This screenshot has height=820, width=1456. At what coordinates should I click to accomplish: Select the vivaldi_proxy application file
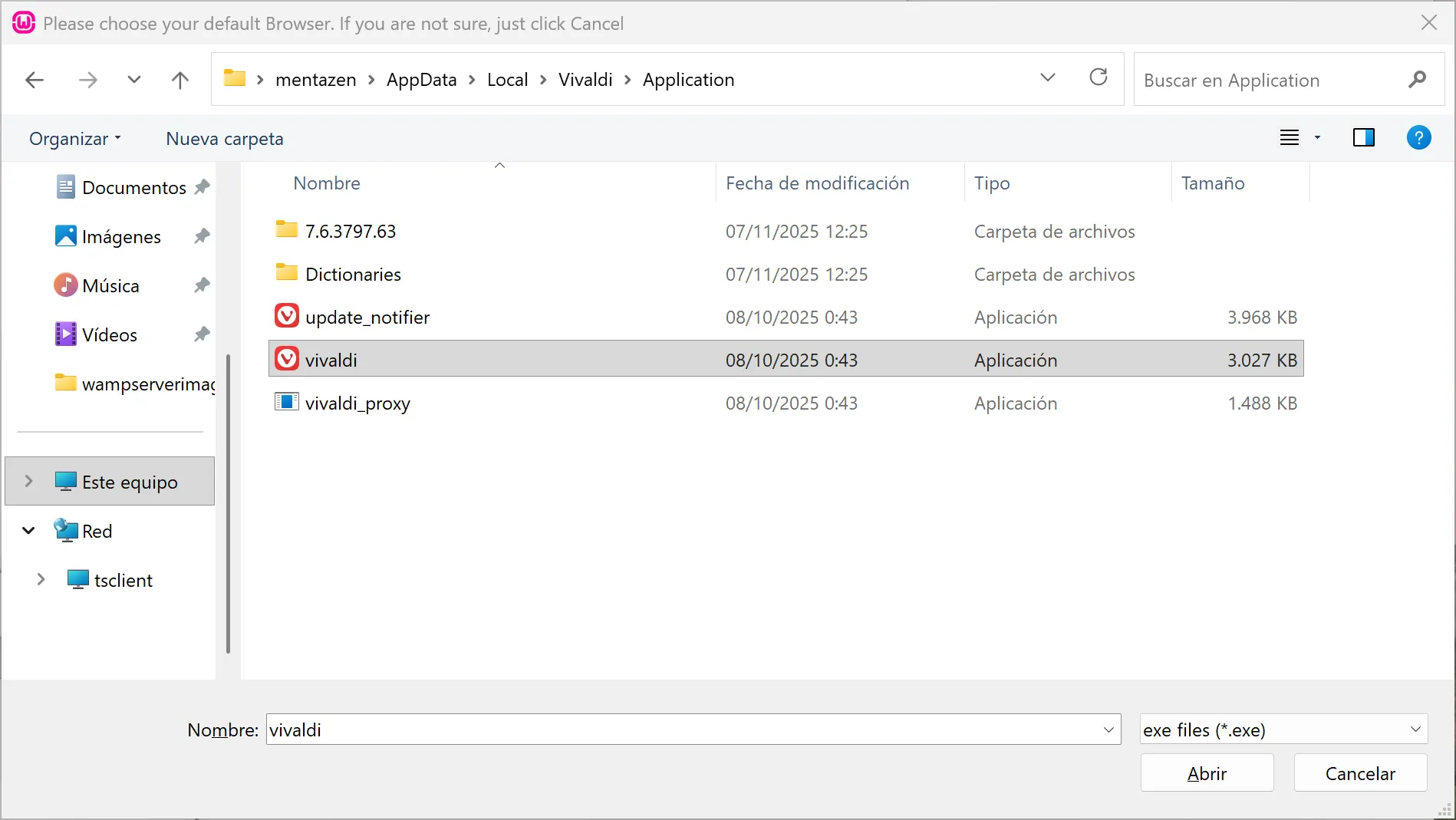[x=357, y=403]
